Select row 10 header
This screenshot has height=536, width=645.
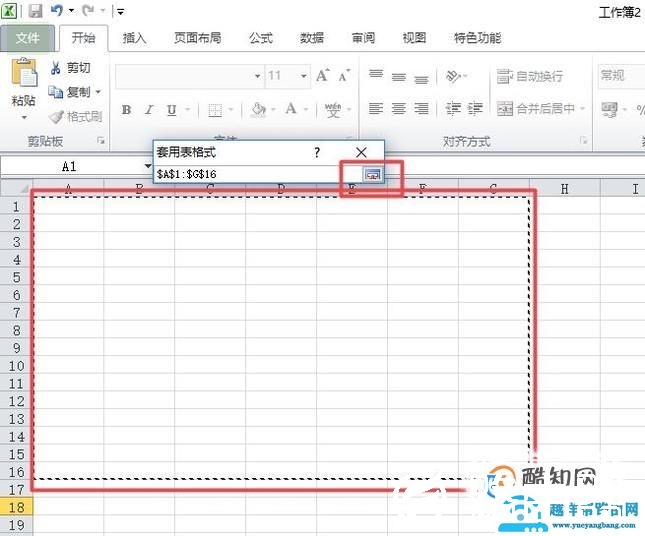16,366
